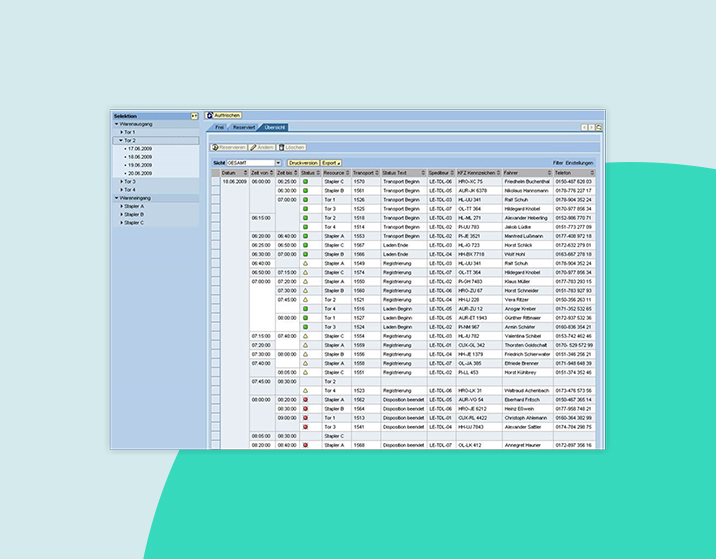
Task: Click the Druckversion button
Action: coord(303,162)
